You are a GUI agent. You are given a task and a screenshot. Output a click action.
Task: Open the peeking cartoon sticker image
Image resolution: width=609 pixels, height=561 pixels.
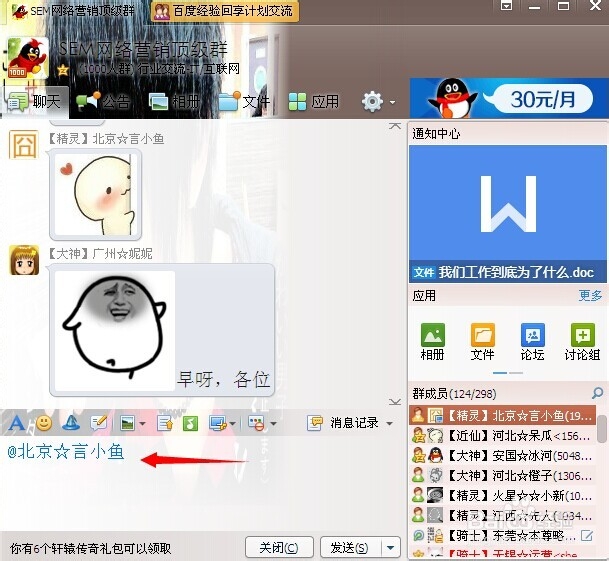coord(96,195)
